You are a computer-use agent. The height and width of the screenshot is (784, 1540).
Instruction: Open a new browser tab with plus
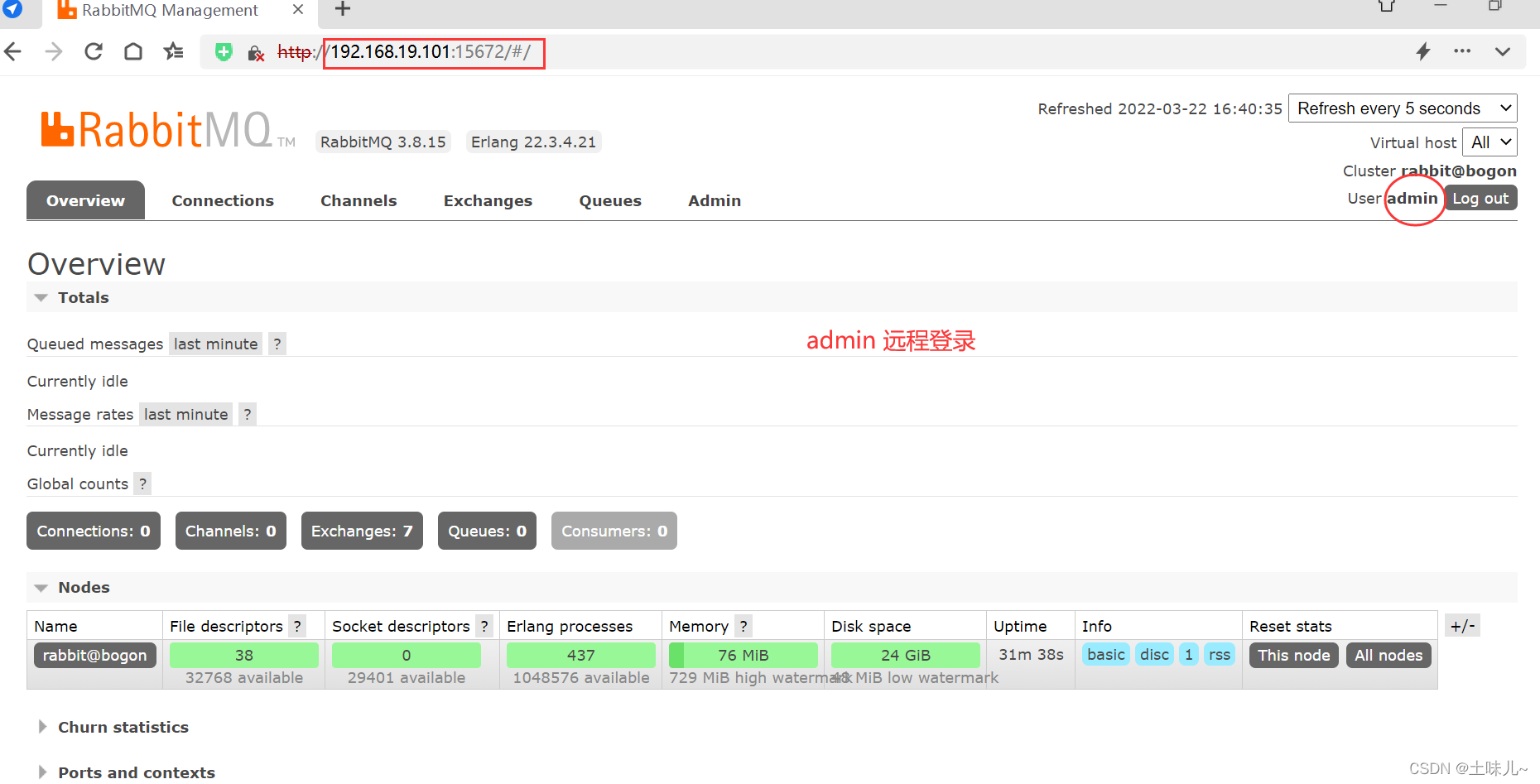point(343,9)
